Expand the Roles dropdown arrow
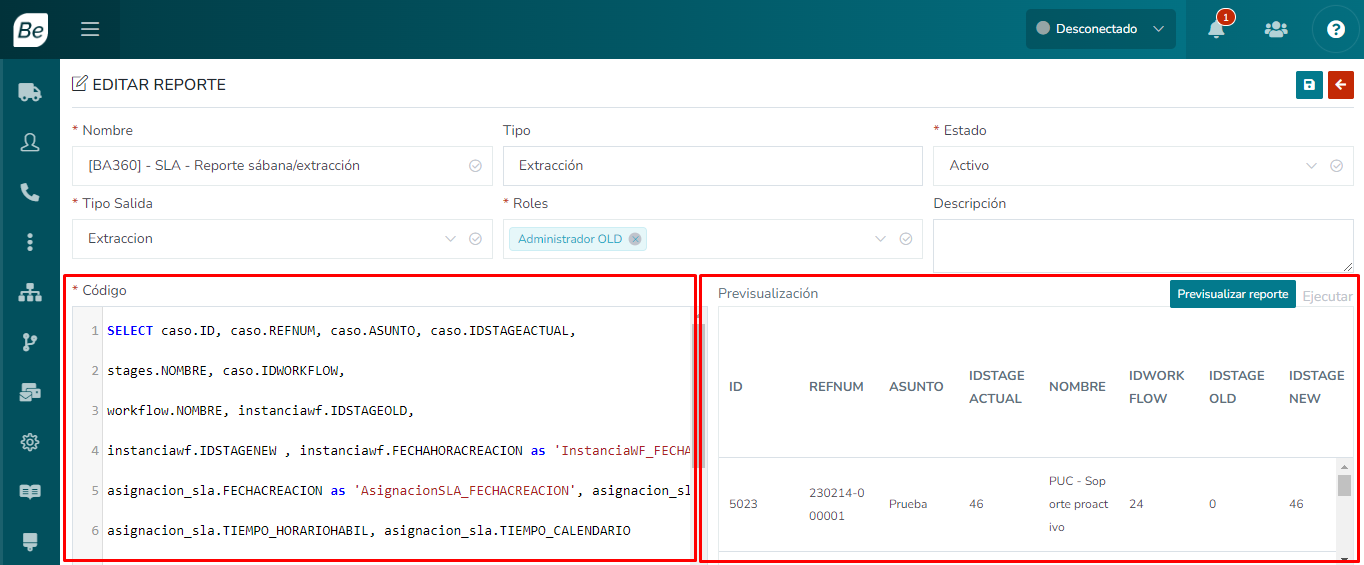This screenshot has height=565, width=1364. pos(880,239)
